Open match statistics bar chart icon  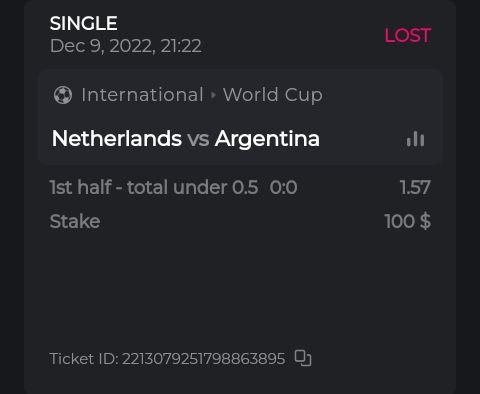tap(415, 139)
